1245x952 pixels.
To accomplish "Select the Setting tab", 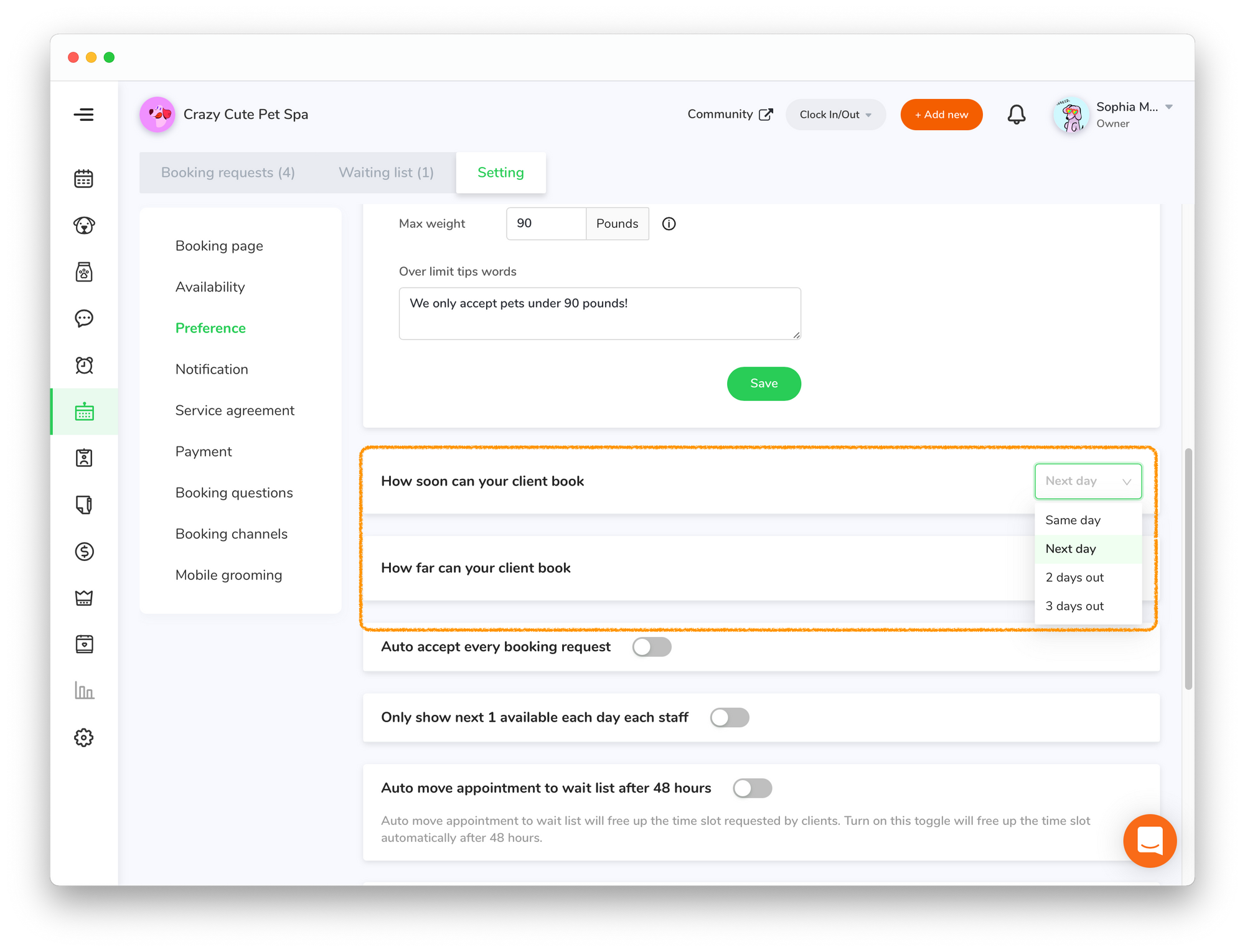I will click(x=500, y=172).
